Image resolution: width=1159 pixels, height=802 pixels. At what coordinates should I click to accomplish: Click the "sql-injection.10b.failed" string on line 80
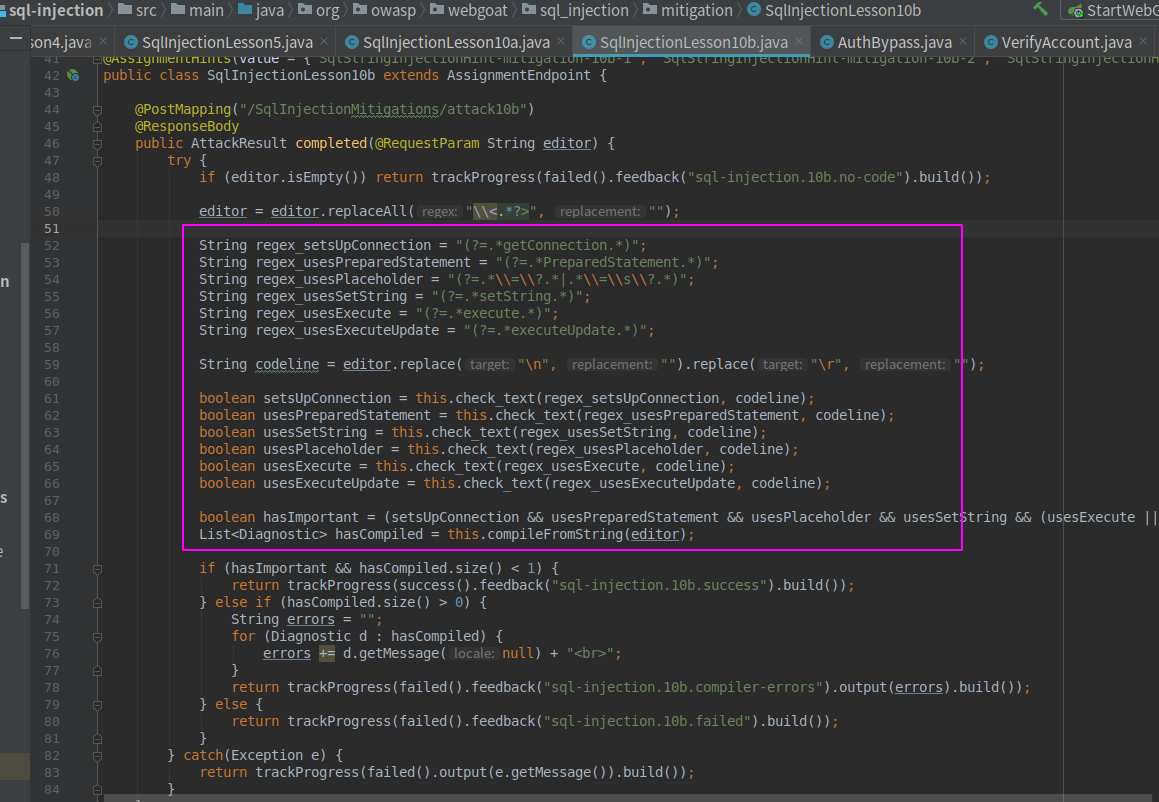click(x=648, y=721)
